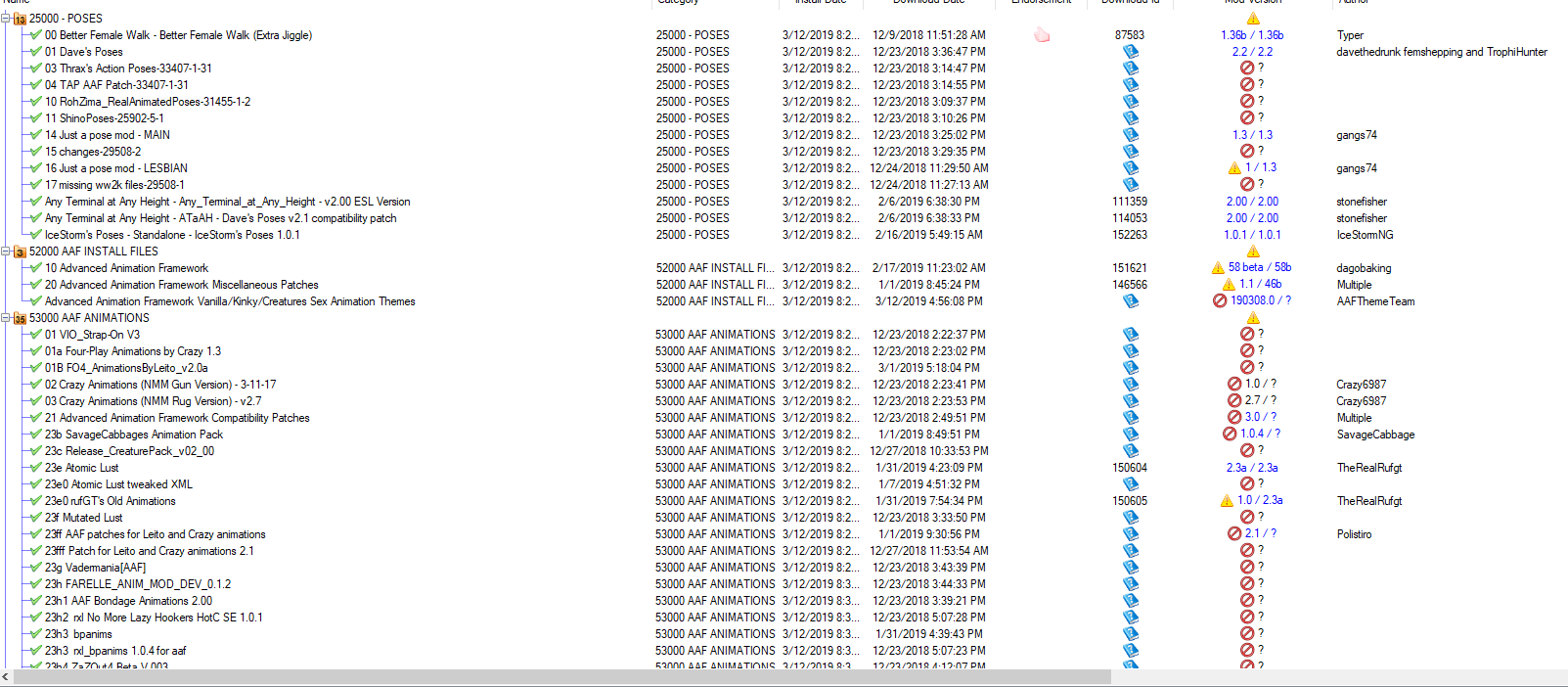
Task: Click download ID 111359
Action: (x=1130, y=202)
